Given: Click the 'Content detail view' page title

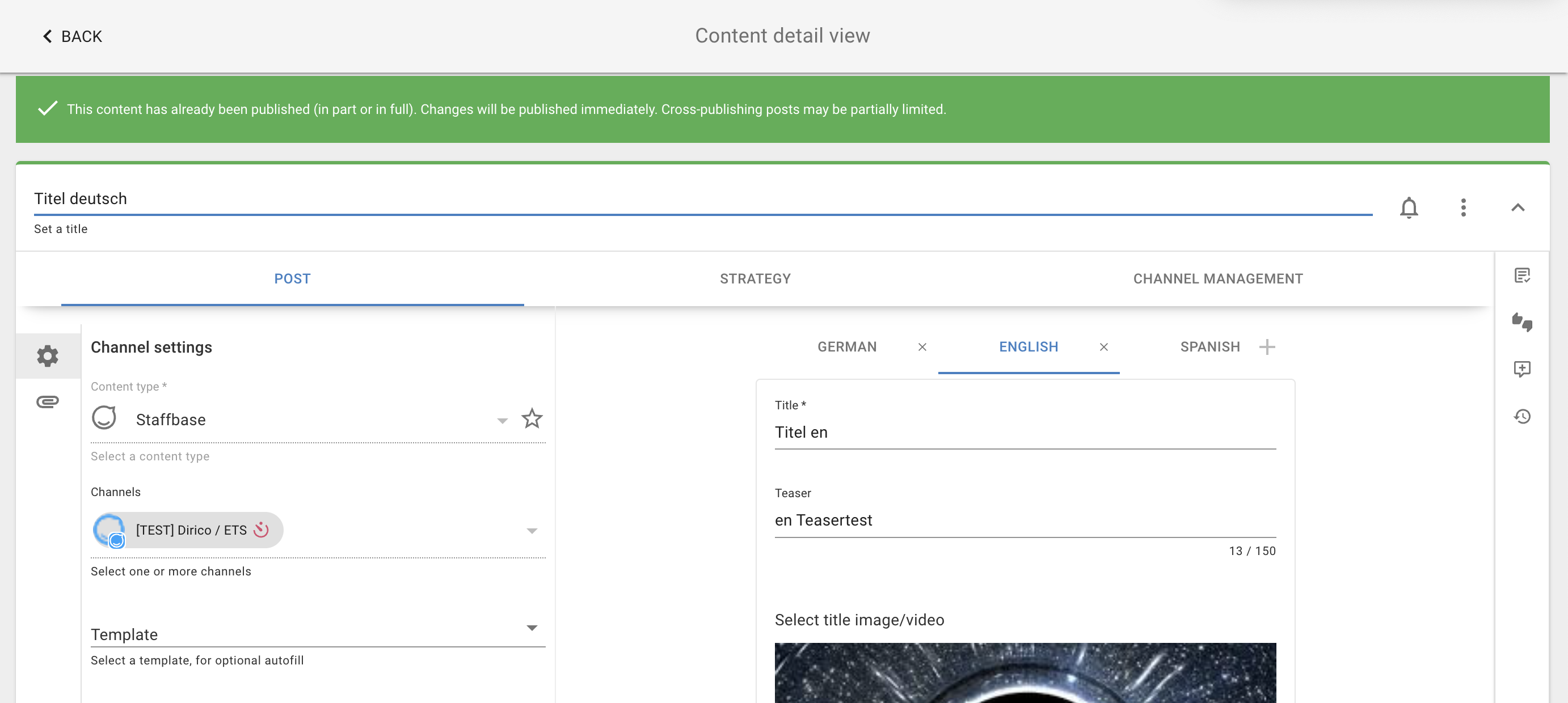Looking at the screenshot, I should (x=782, y=36).
